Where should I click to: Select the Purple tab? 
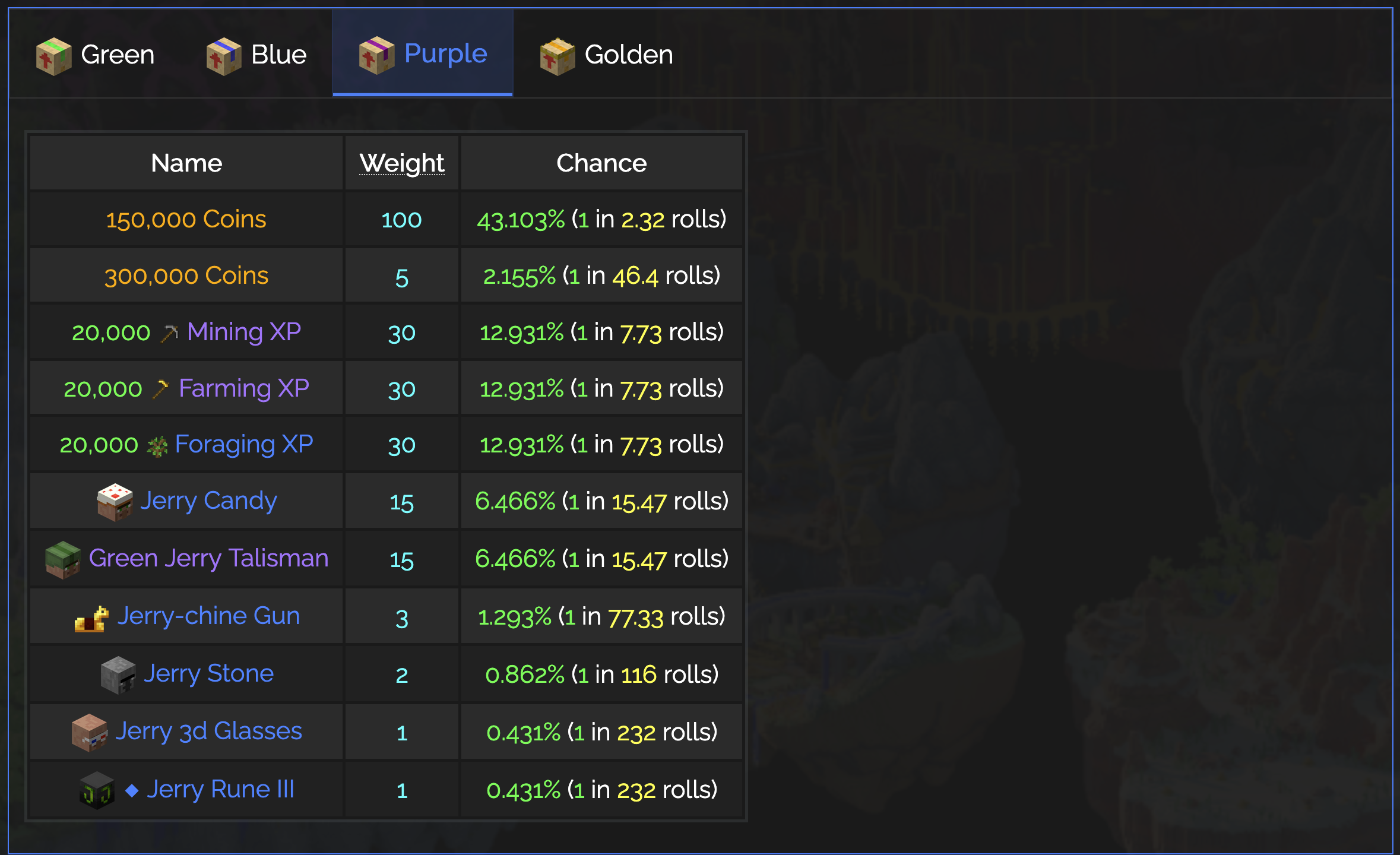(x=423, y=53)
